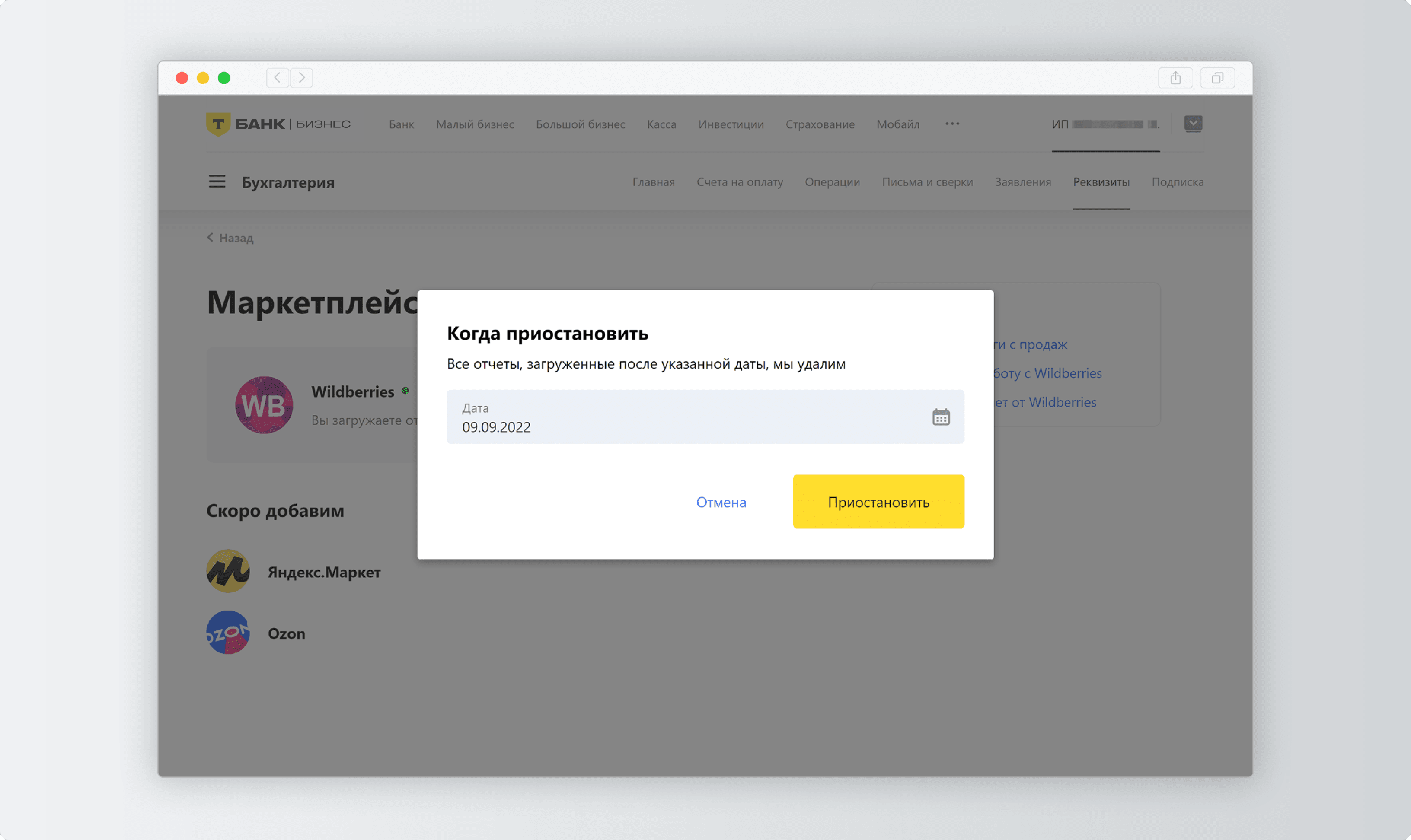Switch to the Реквизиты tab
Screen dimensions: 1411x840
[1101, 182]
